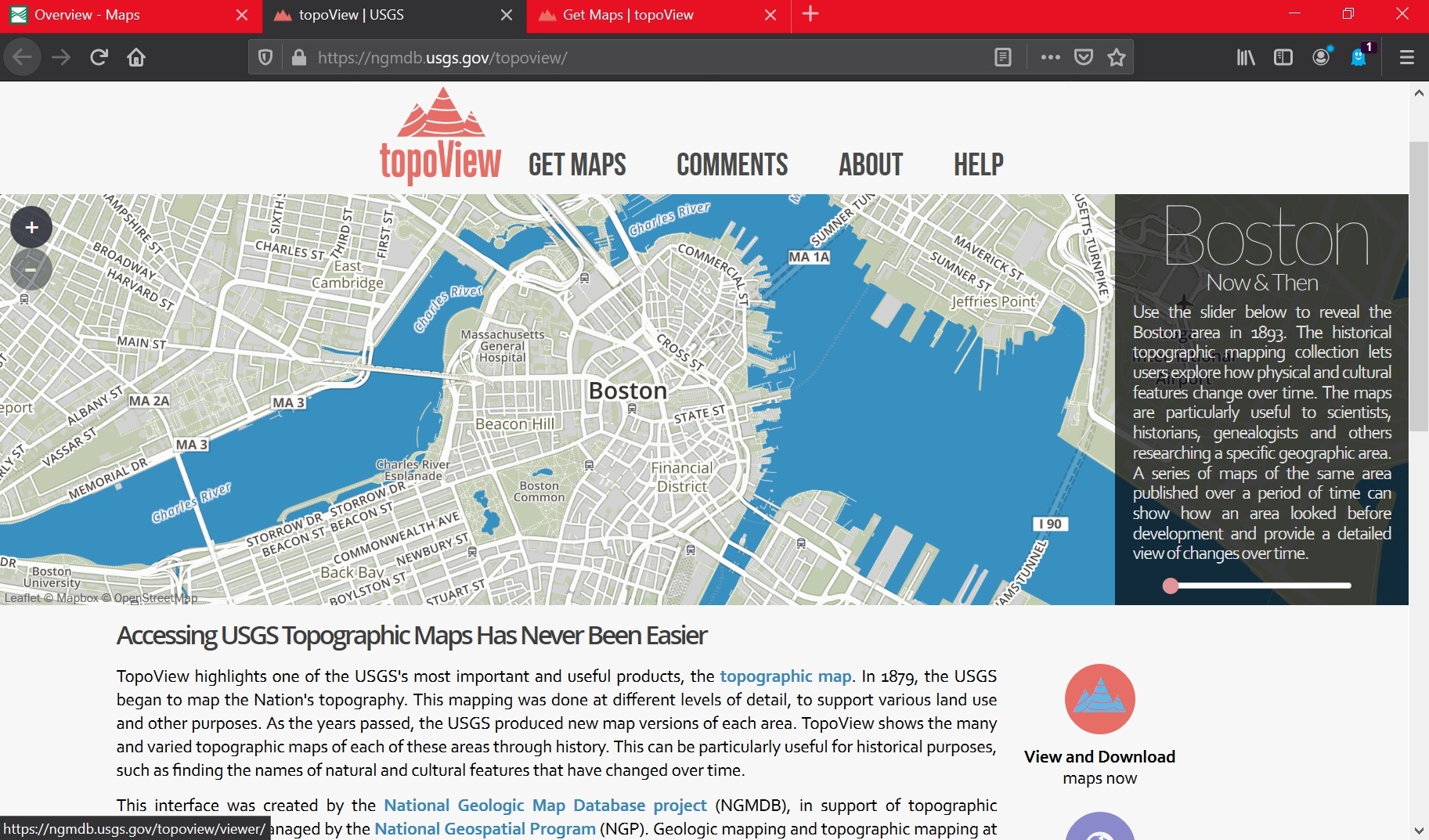
Task: Zoom out on the Boston map
Action: pyautogui.click(x=31, y=270)
